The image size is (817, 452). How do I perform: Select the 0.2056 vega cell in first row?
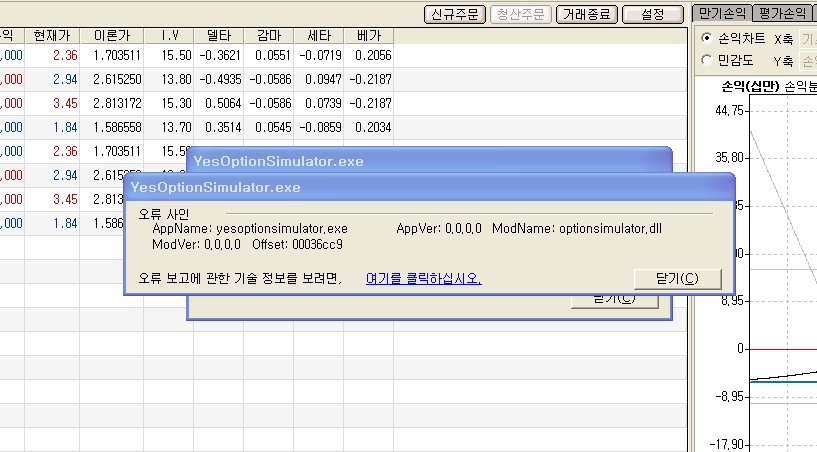click(369, 56)
